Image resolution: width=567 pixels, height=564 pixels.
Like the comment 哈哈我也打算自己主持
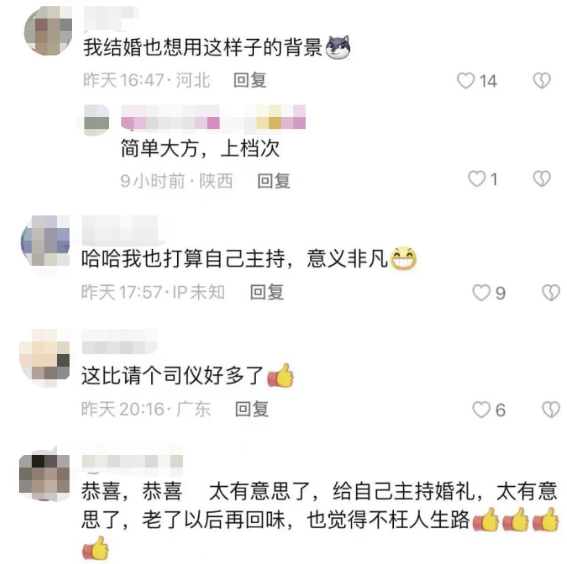coord(481,293)
